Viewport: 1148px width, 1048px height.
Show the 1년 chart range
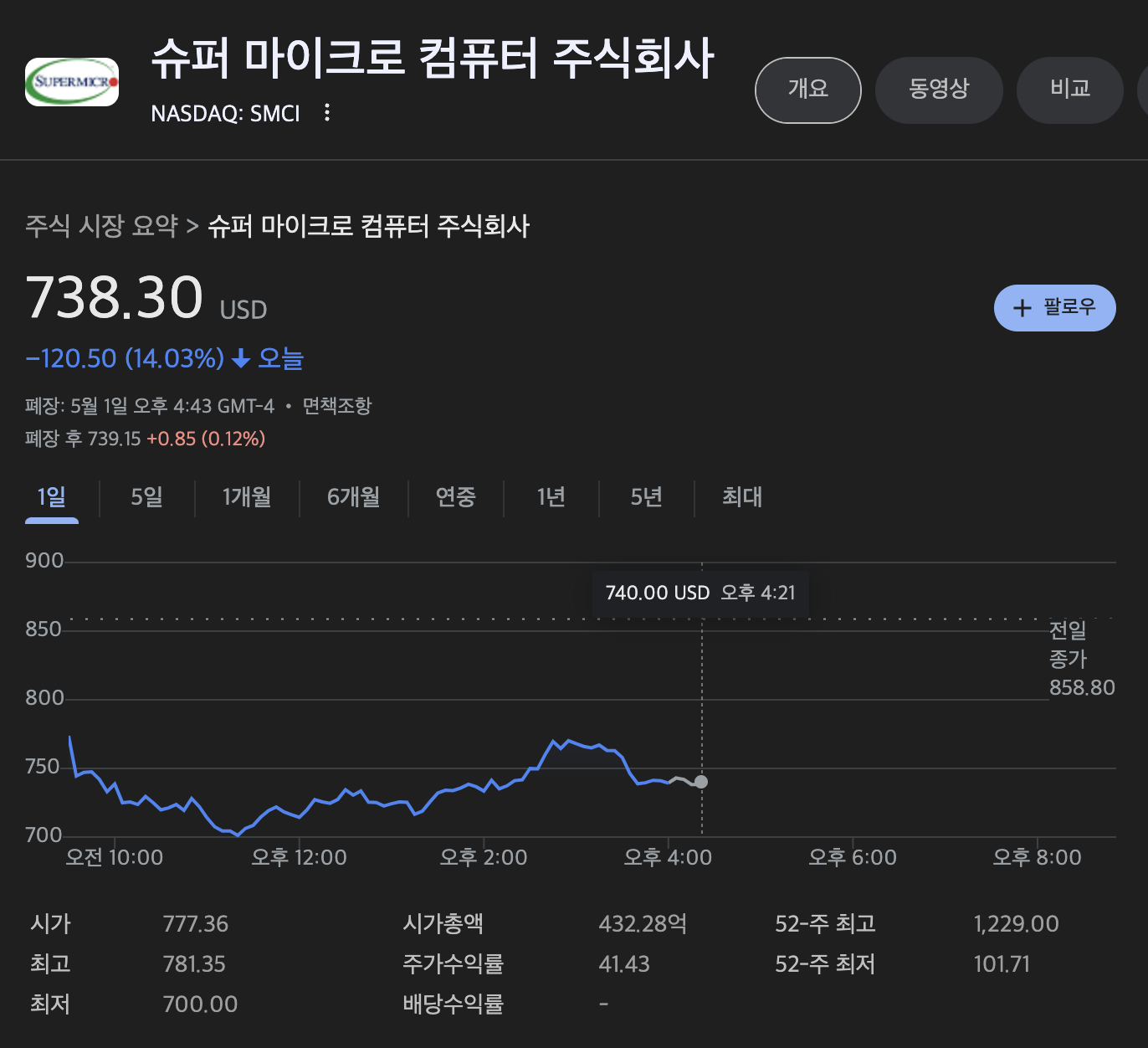click(551, 498)
